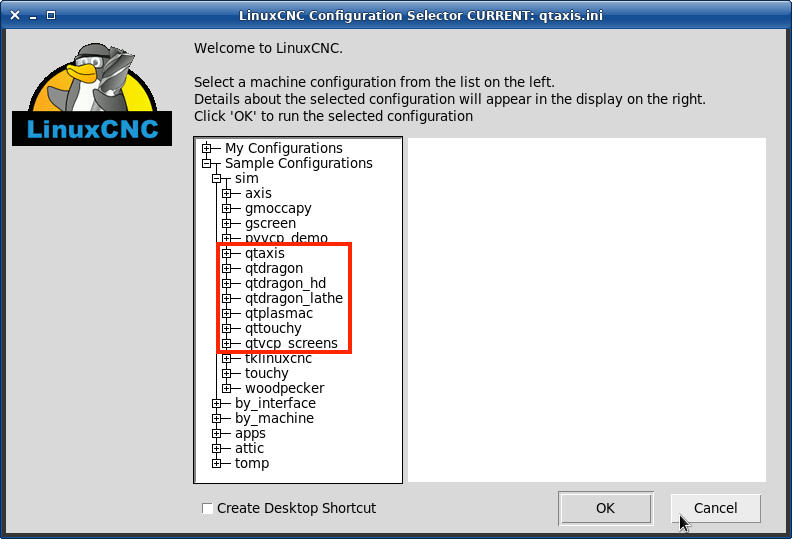Select the qtplasmac entry
Image resolution: width=792 pixels, height=539 pixels.
(x=279, y=313)
